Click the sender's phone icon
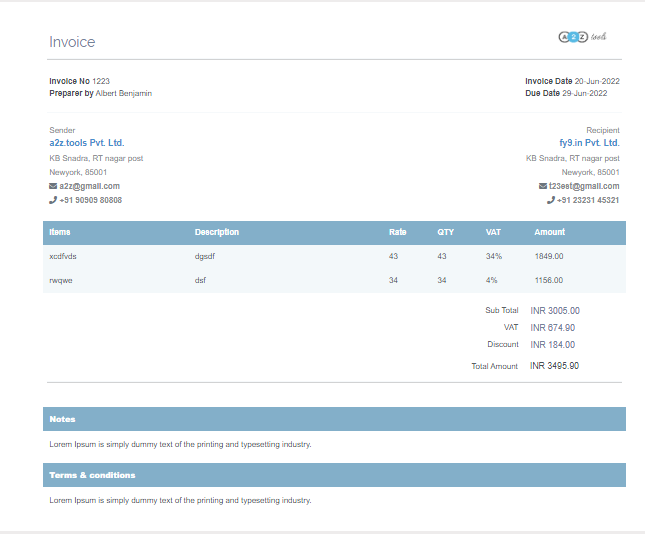 click(53, 200)
